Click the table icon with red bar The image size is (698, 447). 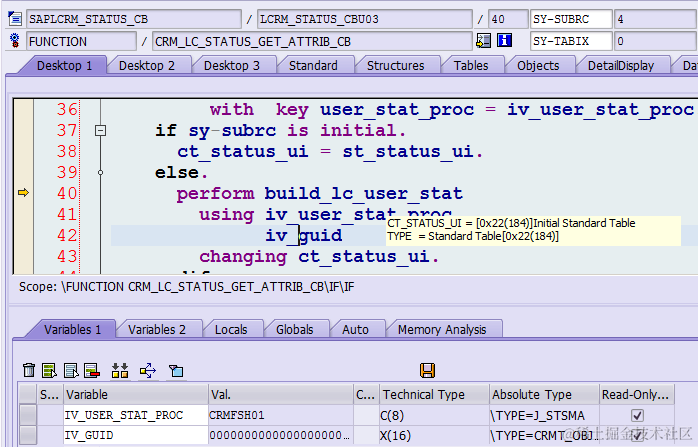[x=92, y=370]
